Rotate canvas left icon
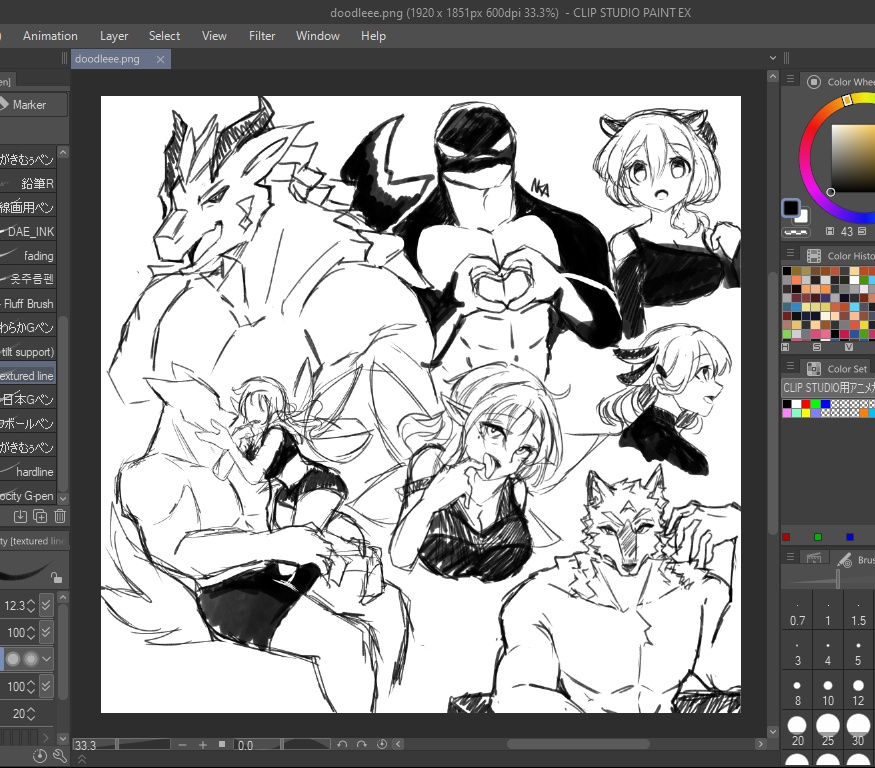This screenshot has width=875, height=768. pos(343,744)
